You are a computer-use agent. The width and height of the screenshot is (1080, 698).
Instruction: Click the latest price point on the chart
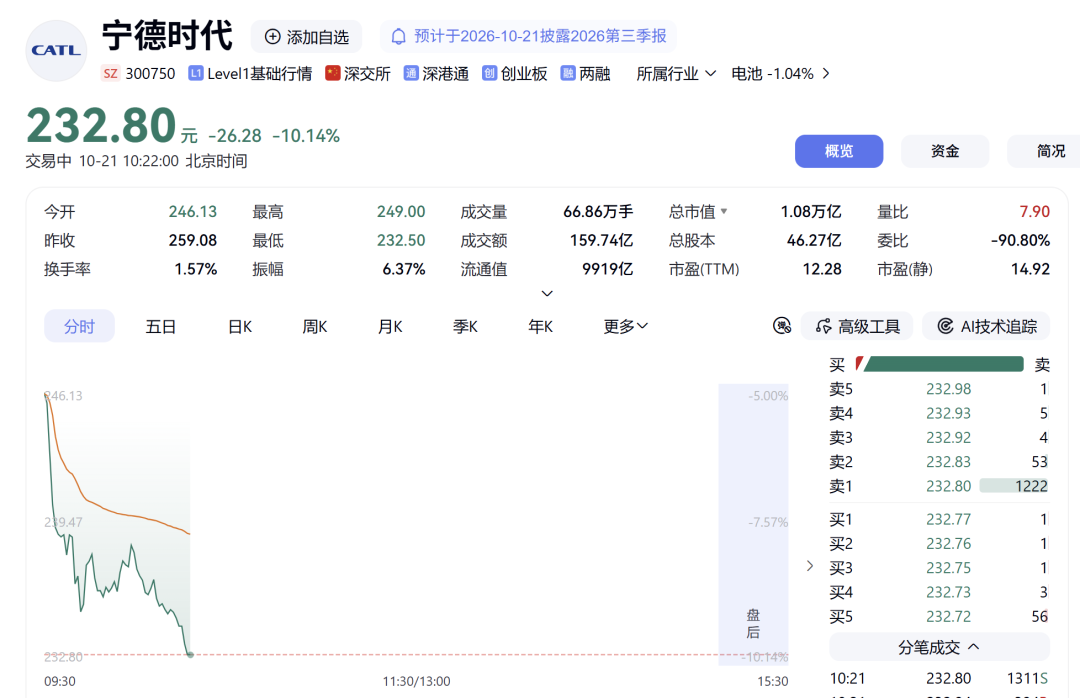pos(190,655)
